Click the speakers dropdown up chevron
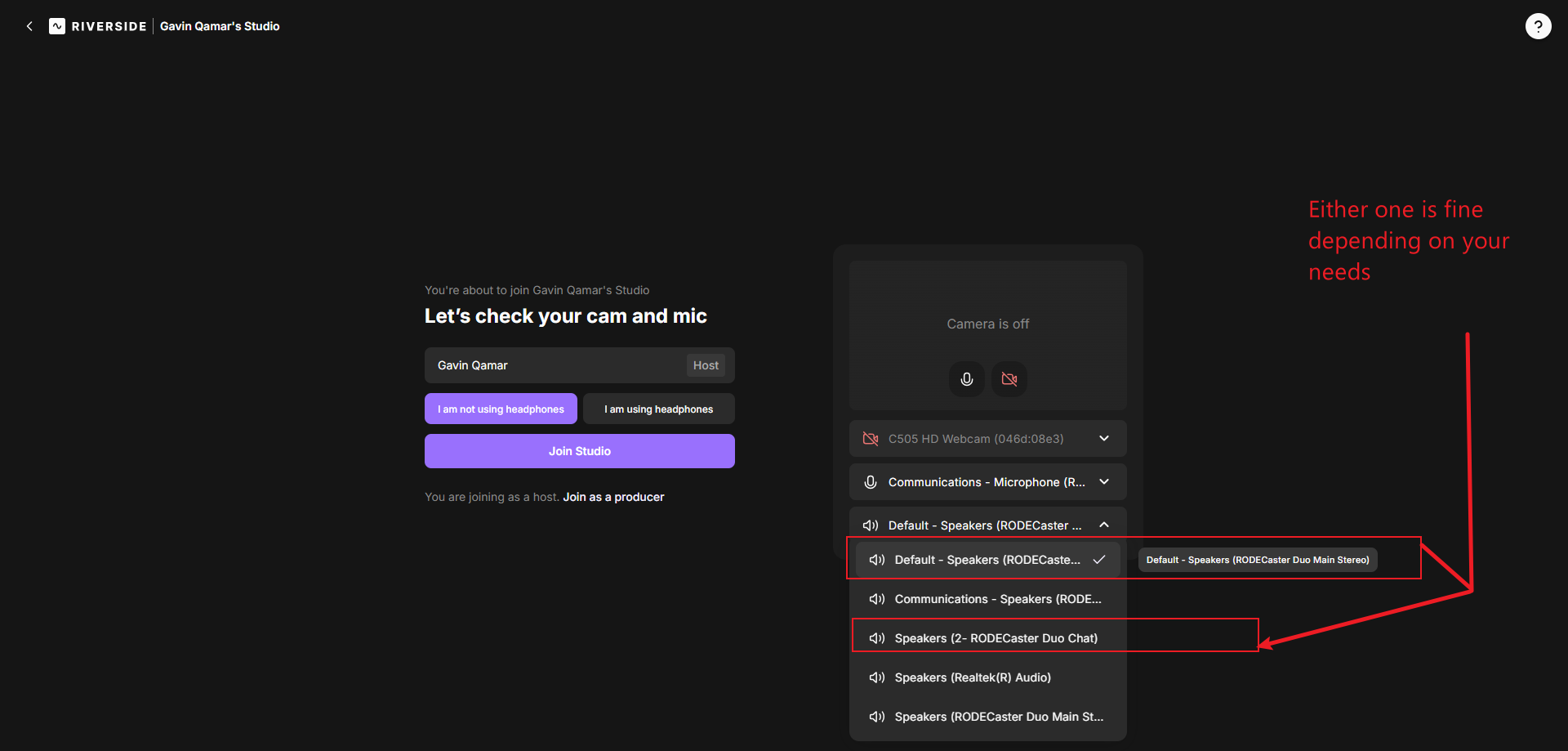This screenshot has height=751, width=1568. click(x=1104, y=525)
